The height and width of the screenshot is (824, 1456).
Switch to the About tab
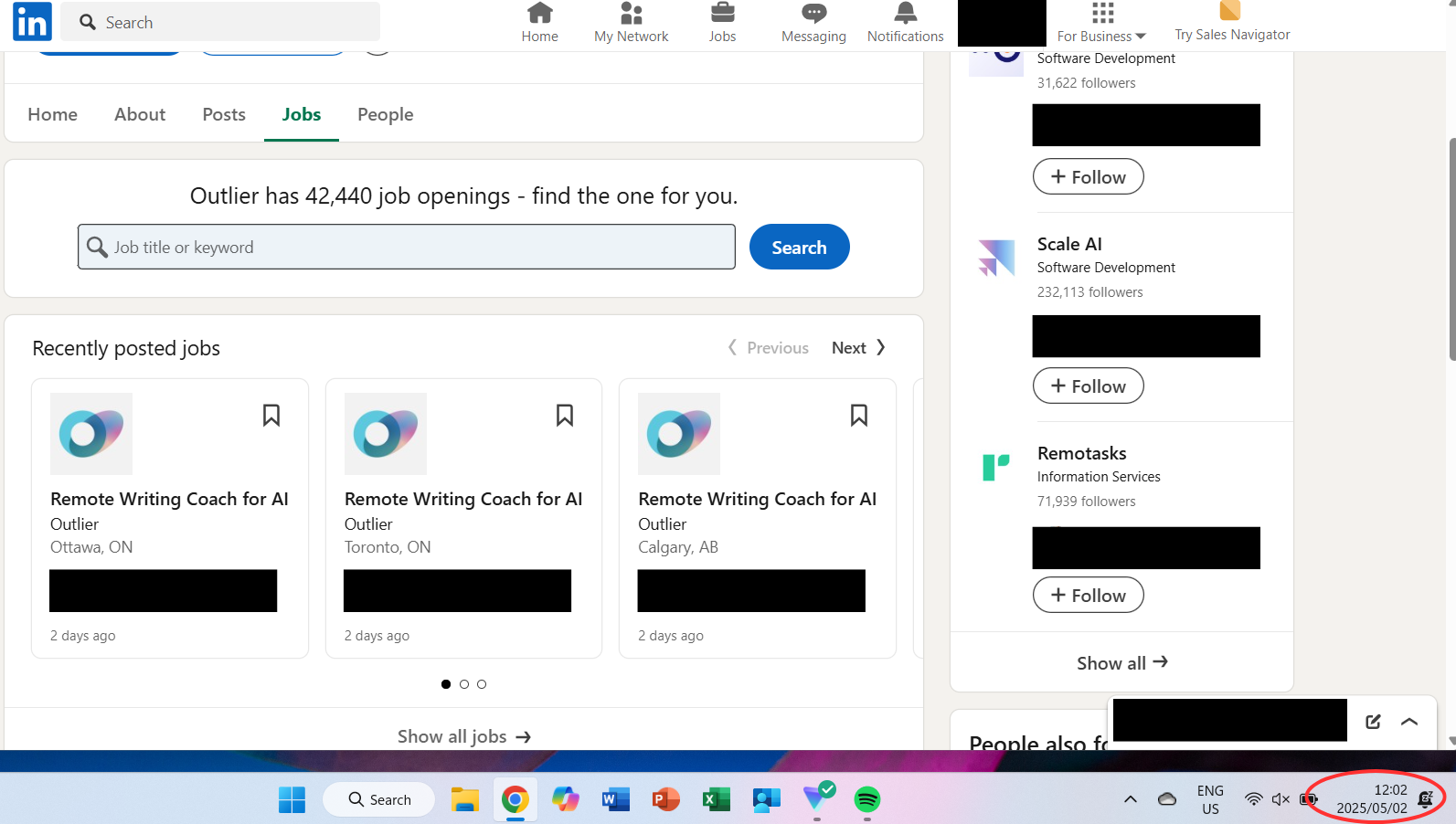(140, 114)
